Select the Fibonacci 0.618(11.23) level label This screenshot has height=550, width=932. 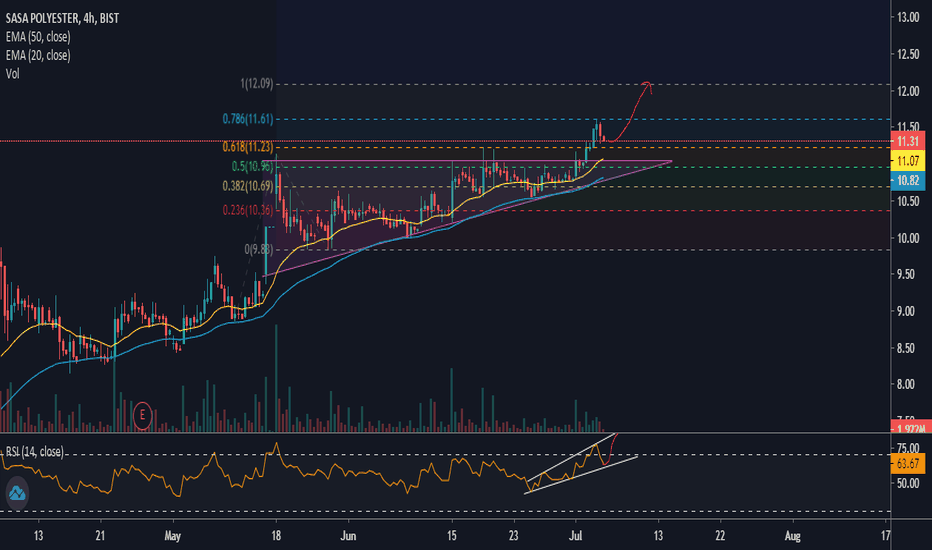tap(248, 147)
